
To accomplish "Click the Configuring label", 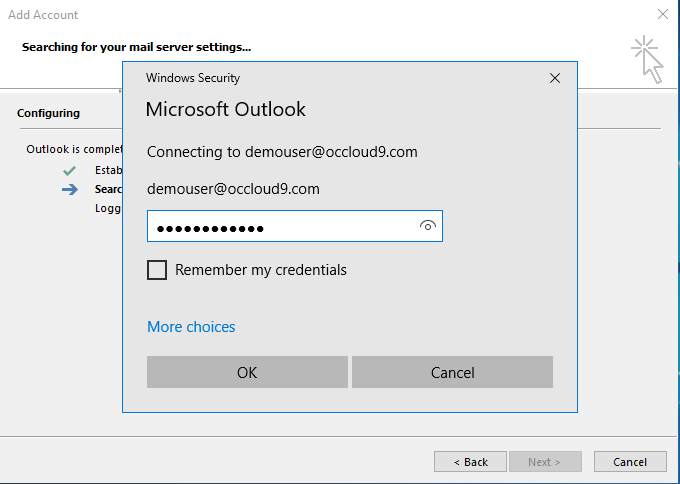I will pos(49,113).
